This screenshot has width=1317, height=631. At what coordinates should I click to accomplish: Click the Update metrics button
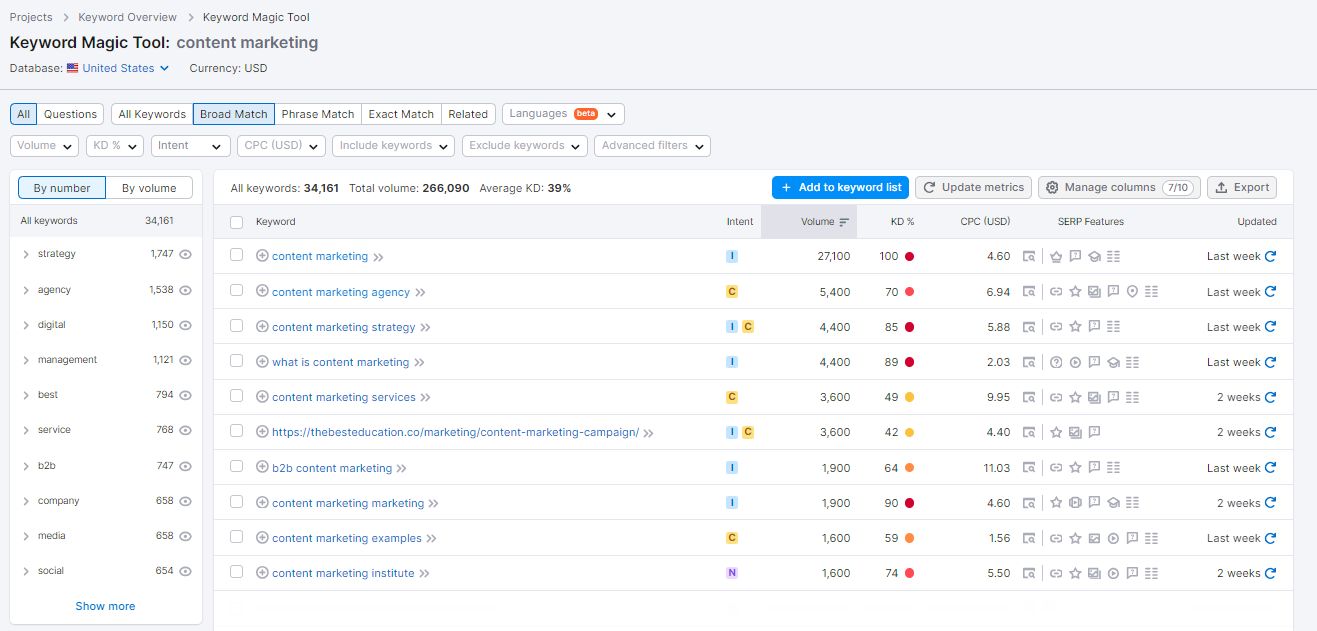click(973, 187)
